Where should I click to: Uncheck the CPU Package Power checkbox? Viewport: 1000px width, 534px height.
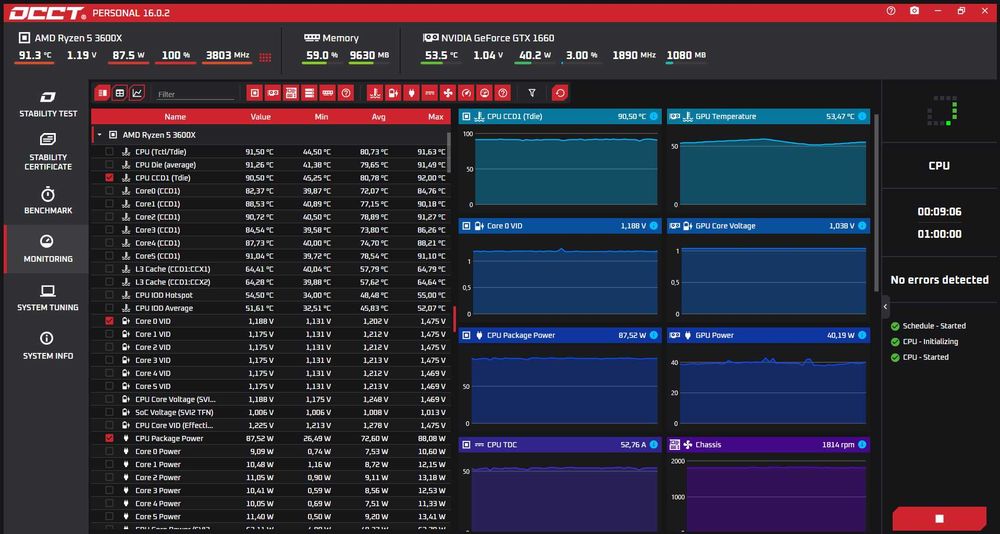pos(109,438)
